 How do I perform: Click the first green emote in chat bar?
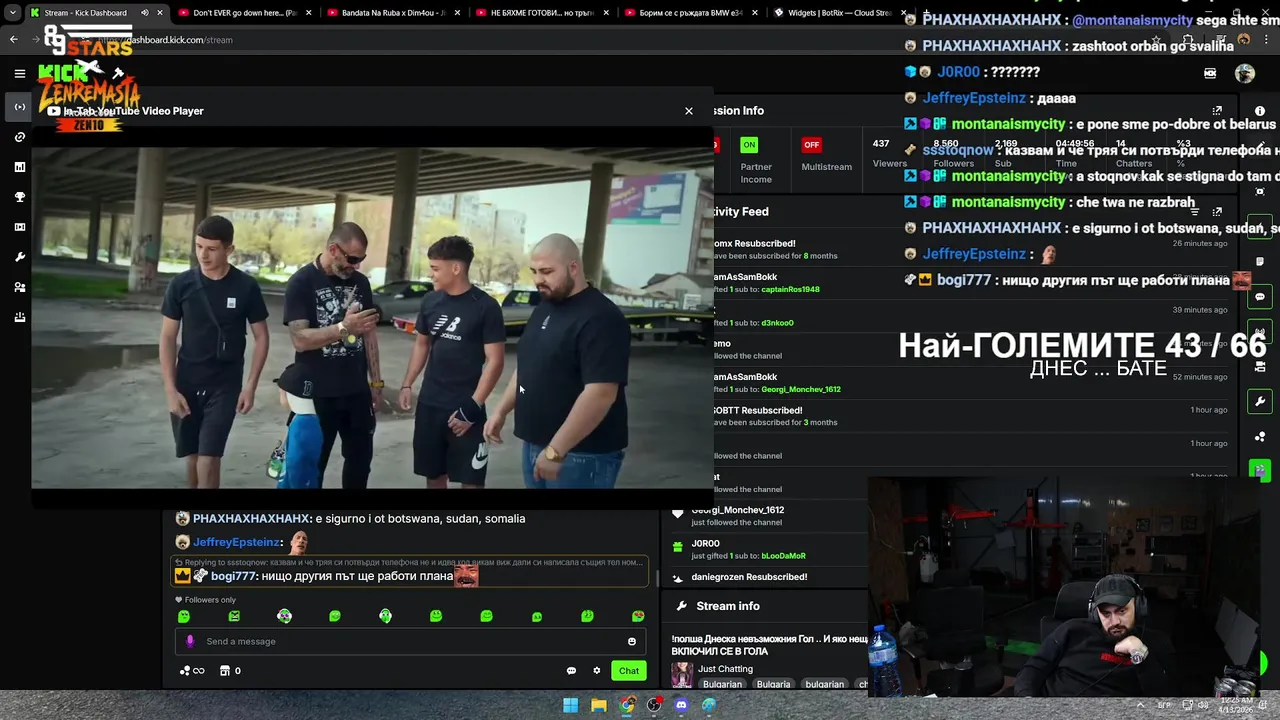184,617
